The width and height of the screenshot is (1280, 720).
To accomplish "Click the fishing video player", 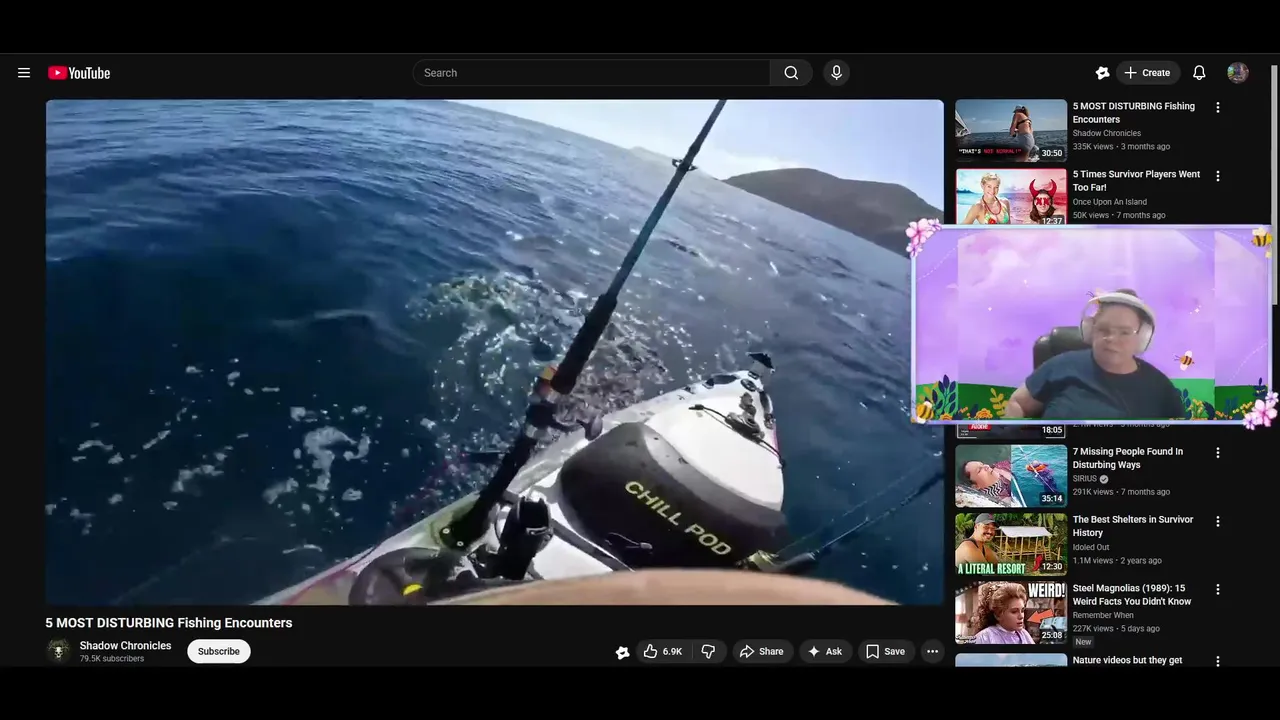I will pos(494,352).
